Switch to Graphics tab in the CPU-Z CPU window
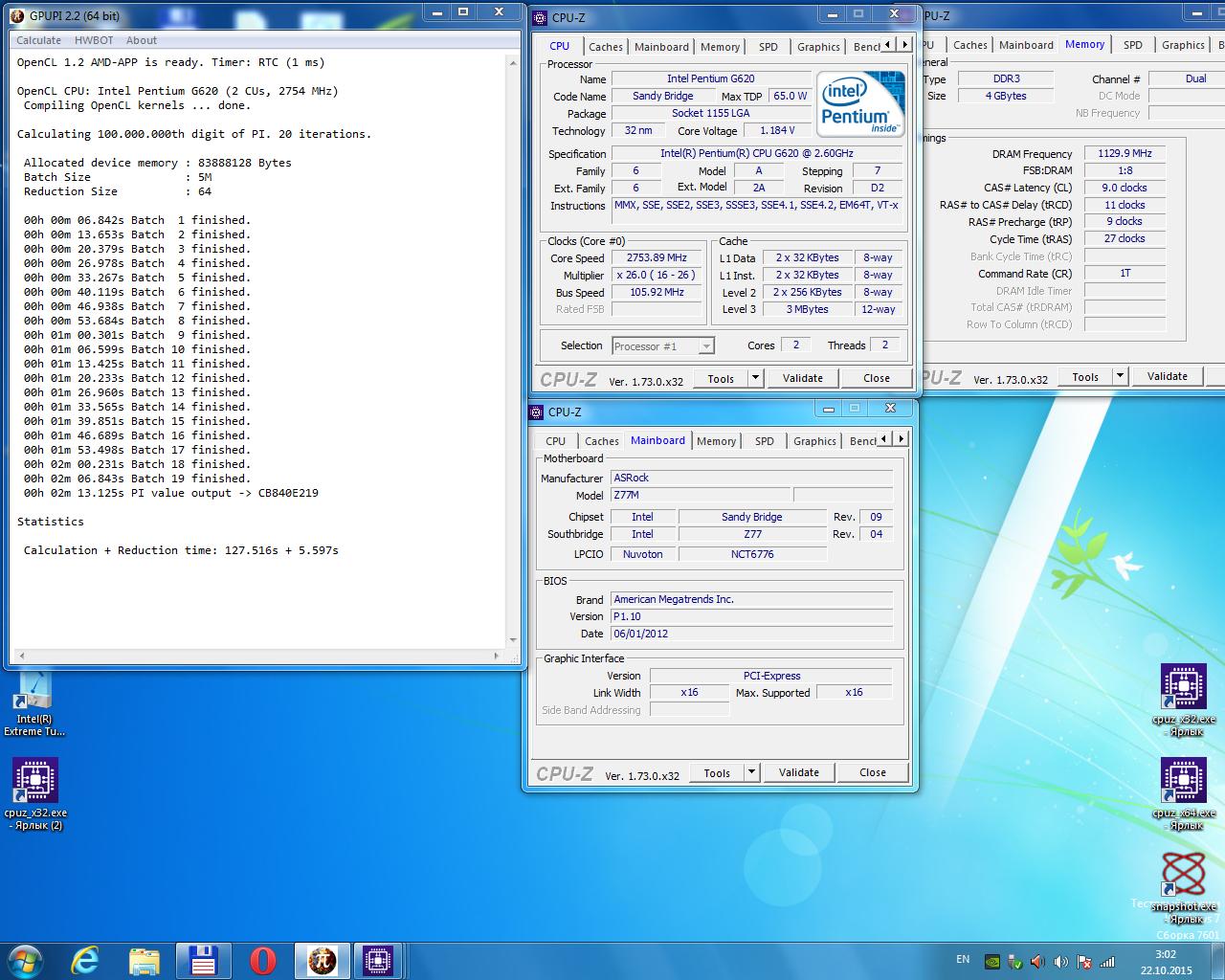Image resolution: width=1225 pixels, height=980 pixels. (x=818, y=47)
